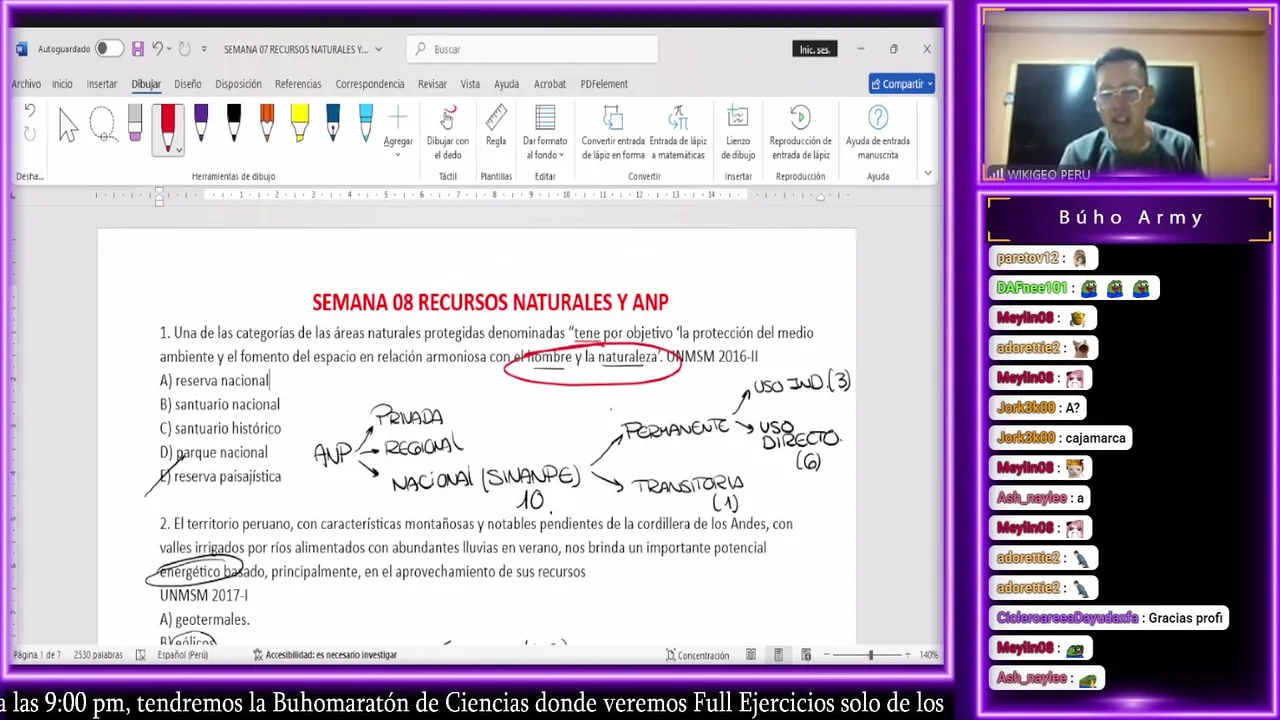The image size is (1280, 720).
Task: Select the dark blue fountain pen
Action: pos(333,123)
